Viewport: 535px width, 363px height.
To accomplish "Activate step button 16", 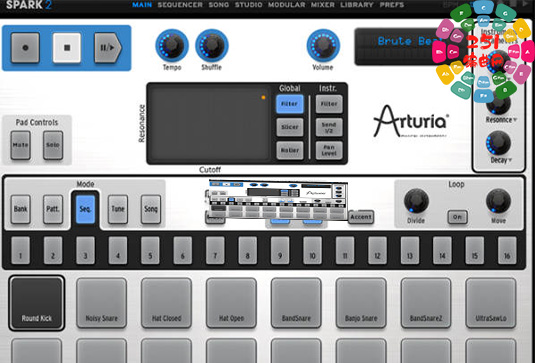I will 507,251.
